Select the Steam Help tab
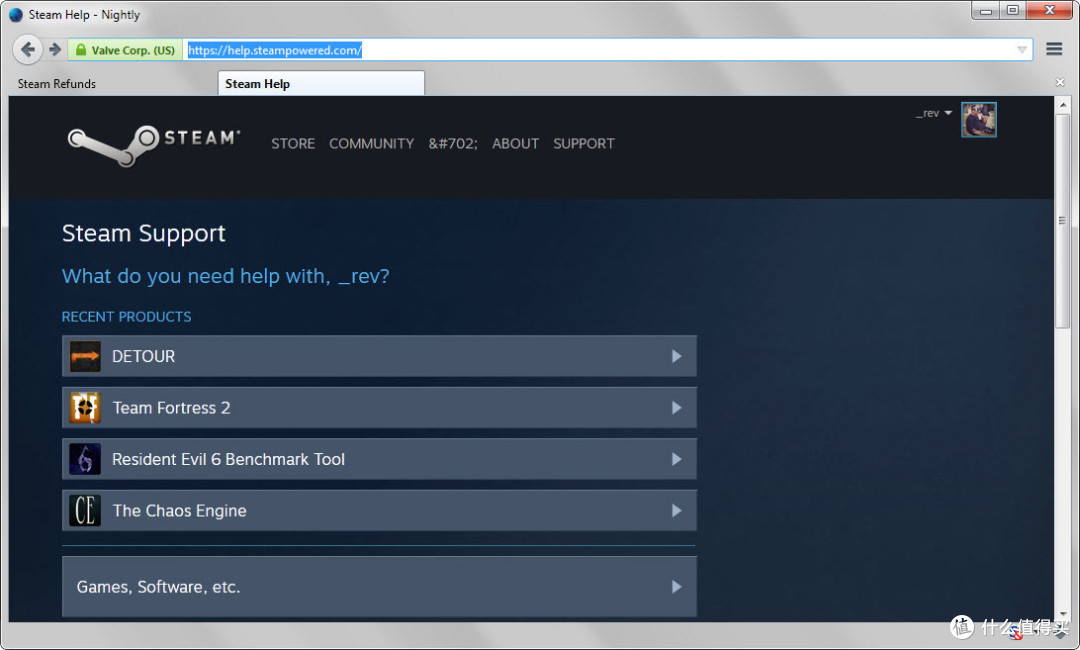 [321, 83]
